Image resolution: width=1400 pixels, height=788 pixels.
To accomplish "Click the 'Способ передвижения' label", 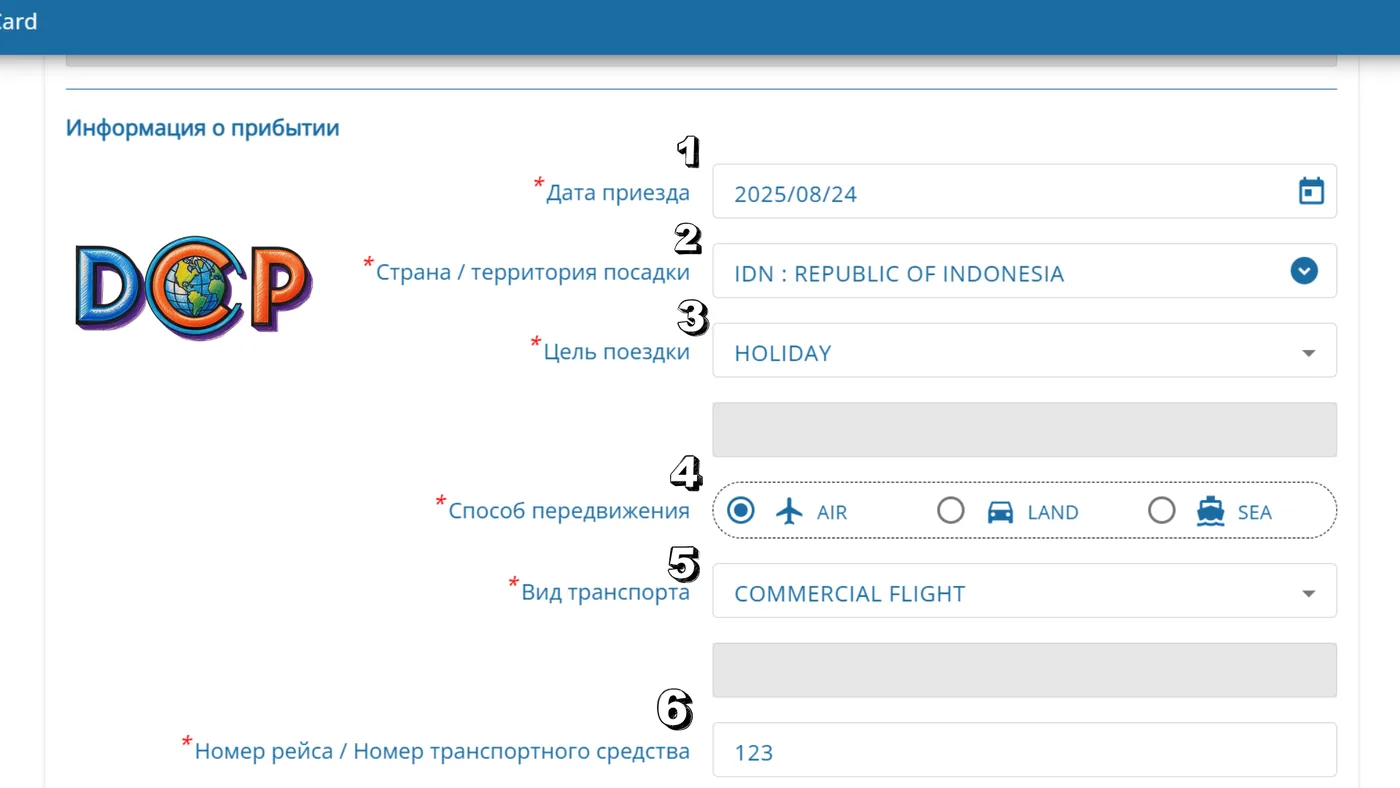I will coord(569,511).
